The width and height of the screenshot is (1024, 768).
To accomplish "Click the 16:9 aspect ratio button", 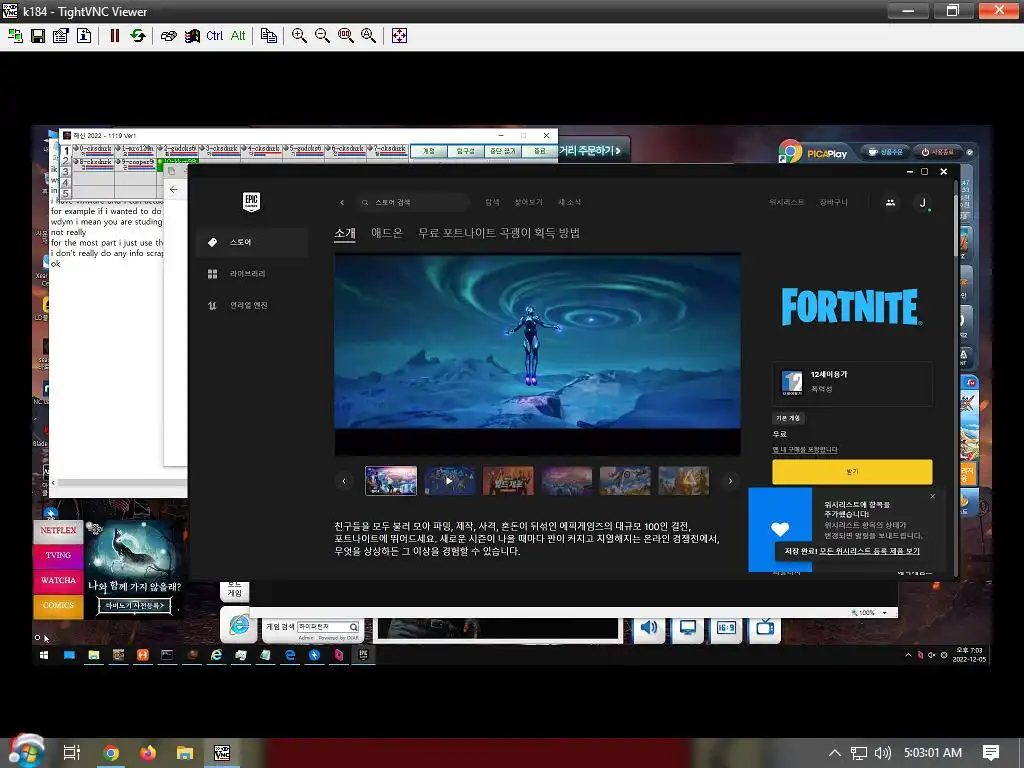I will point(726,628).
